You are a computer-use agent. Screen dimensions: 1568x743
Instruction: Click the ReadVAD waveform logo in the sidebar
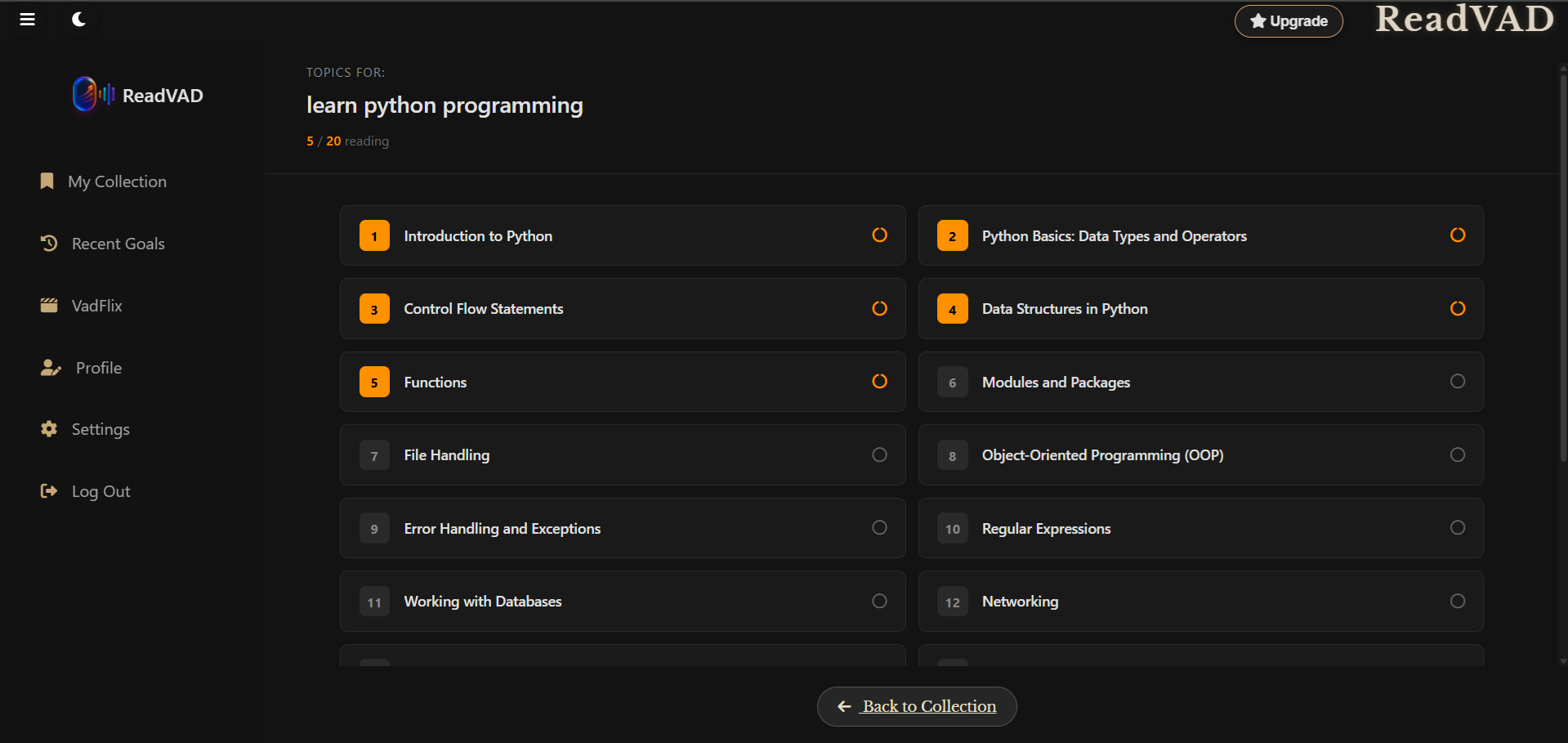[x=93, y=95]
